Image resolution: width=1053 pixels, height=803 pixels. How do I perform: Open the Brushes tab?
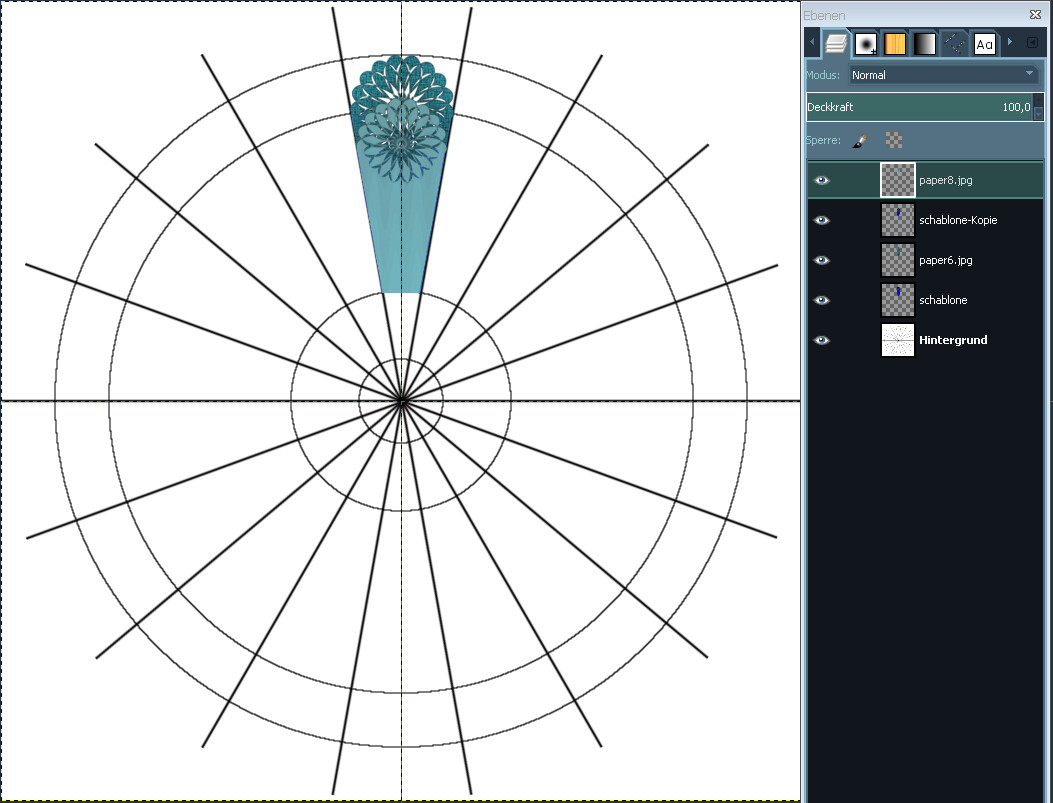(866, 43)
